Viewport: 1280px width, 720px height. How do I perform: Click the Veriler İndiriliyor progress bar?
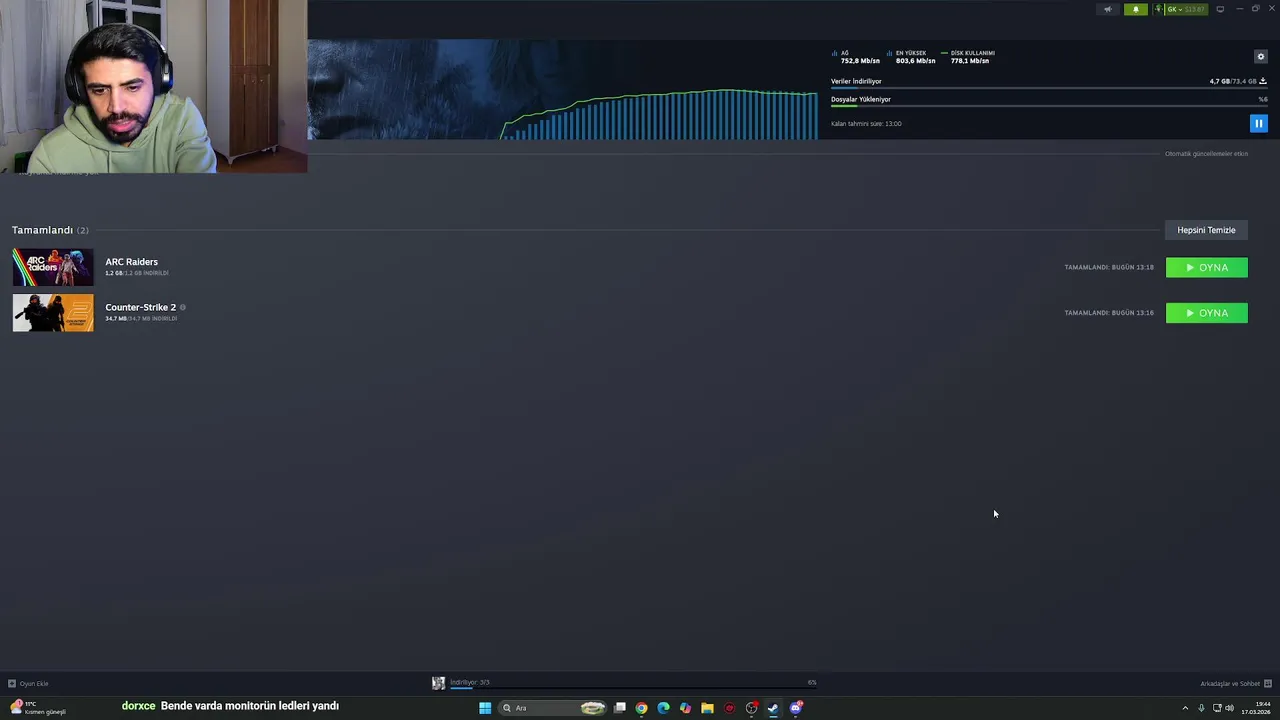(1049, 89)
